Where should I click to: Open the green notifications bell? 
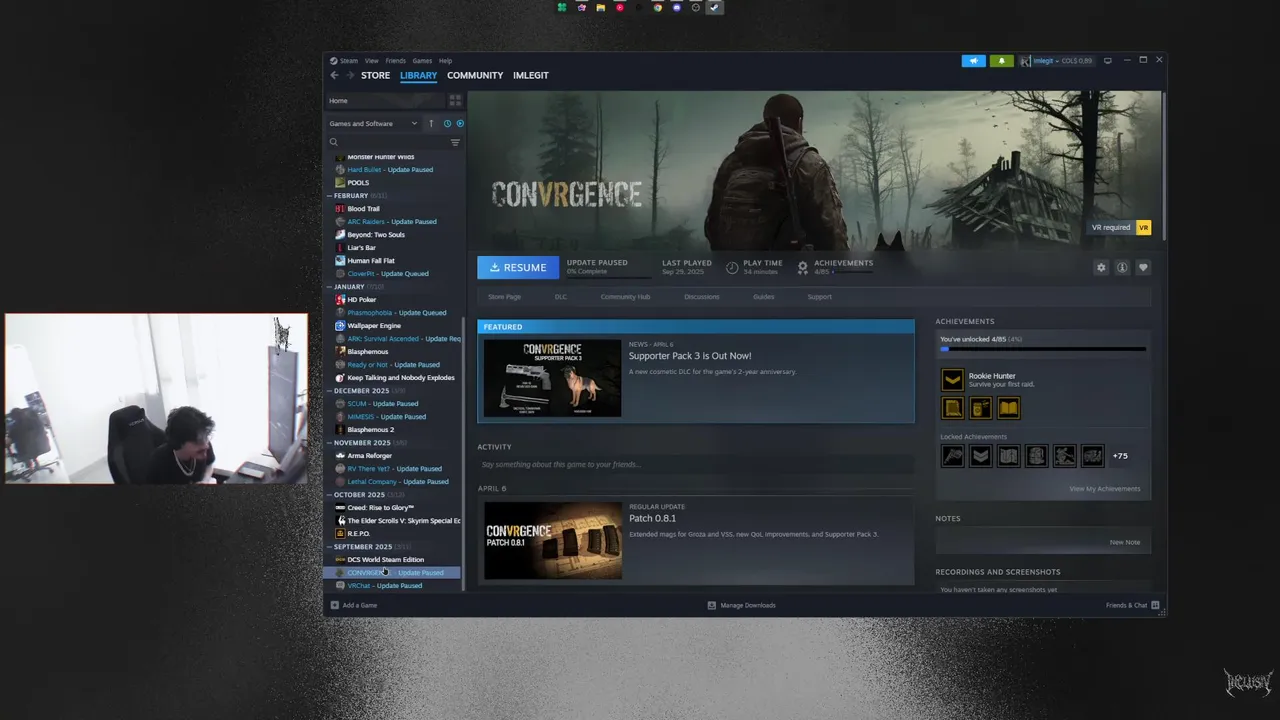(x=1001, y=61)
